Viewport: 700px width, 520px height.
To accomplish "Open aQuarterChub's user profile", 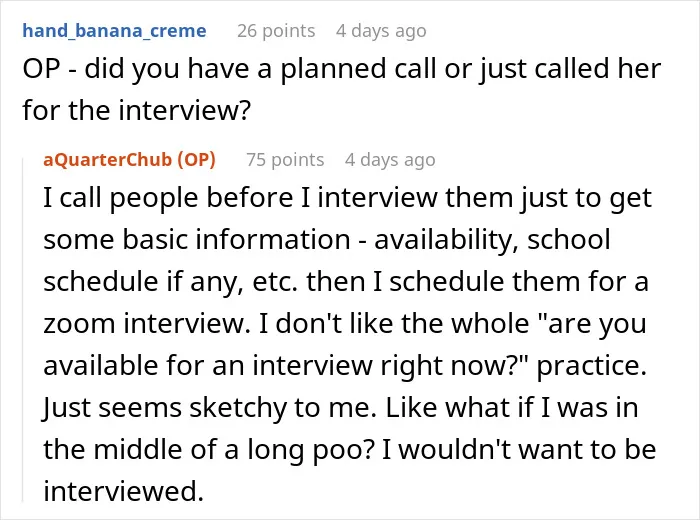I will tap(108, 160).
